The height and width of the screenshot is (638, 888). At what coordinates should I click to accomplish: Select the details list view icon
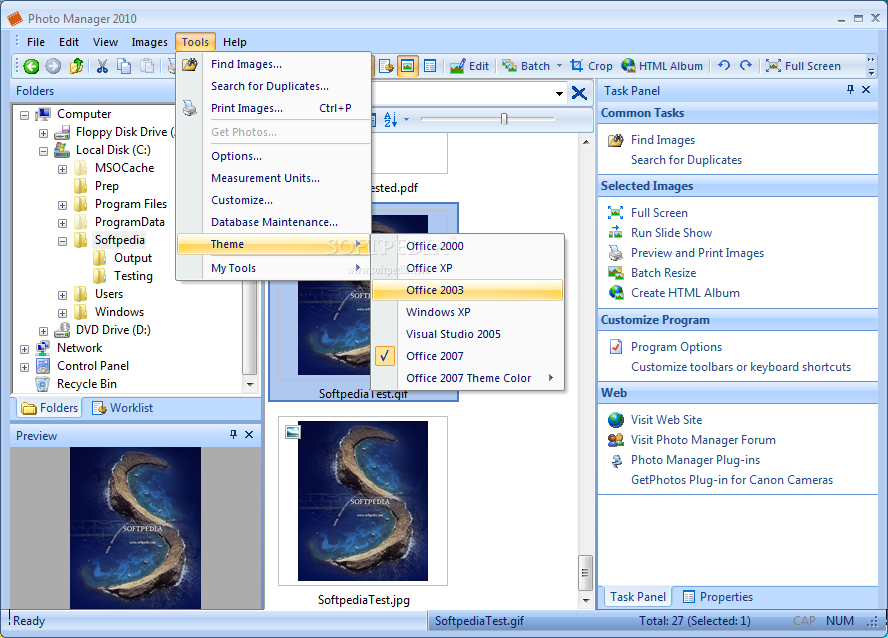pyautogui.click(x=430, y=66)
